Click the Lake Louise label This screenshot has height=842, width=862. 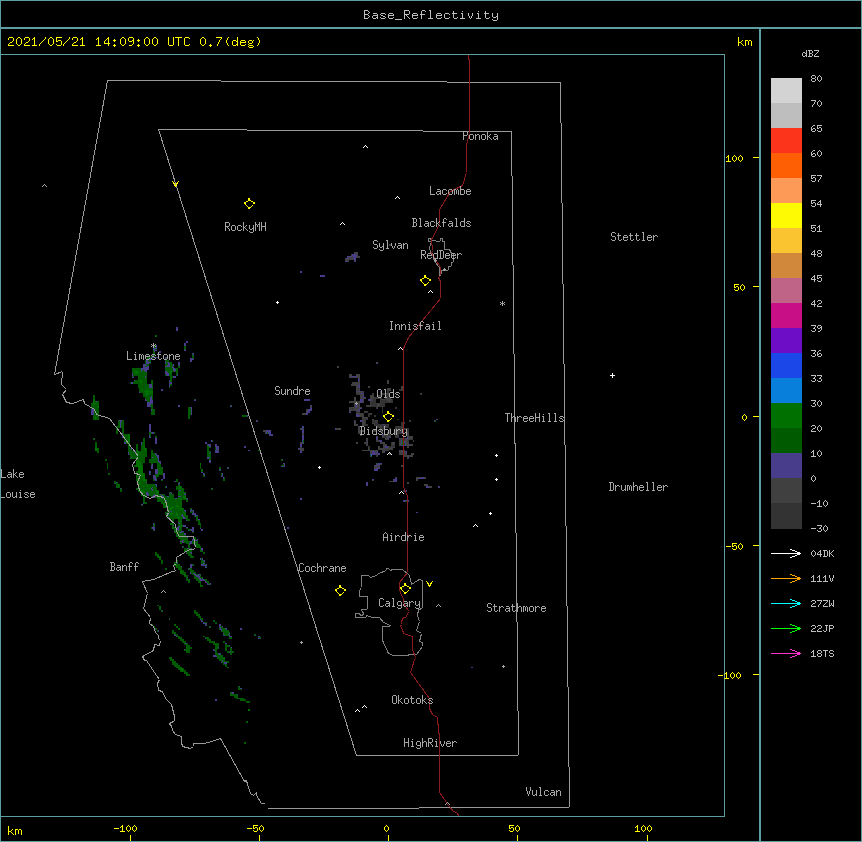coord(18,484)
